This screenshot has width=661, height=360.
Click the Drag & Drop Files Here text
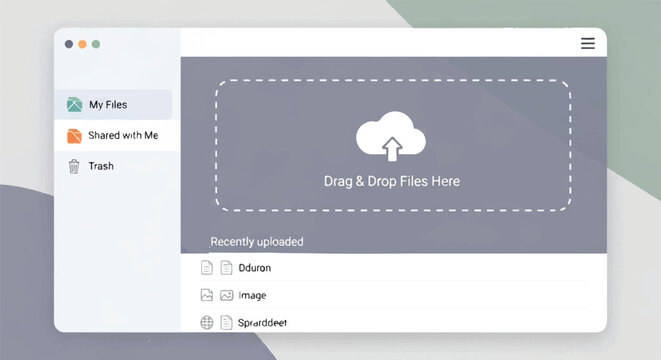click(392, 181)
